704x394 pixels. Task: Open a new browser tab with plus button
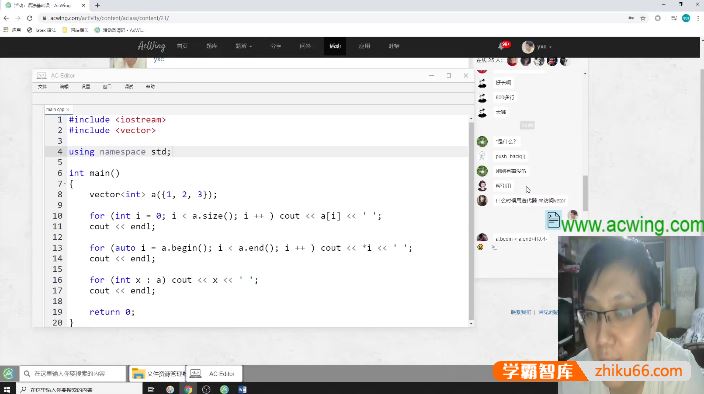(x=97, y=5)
